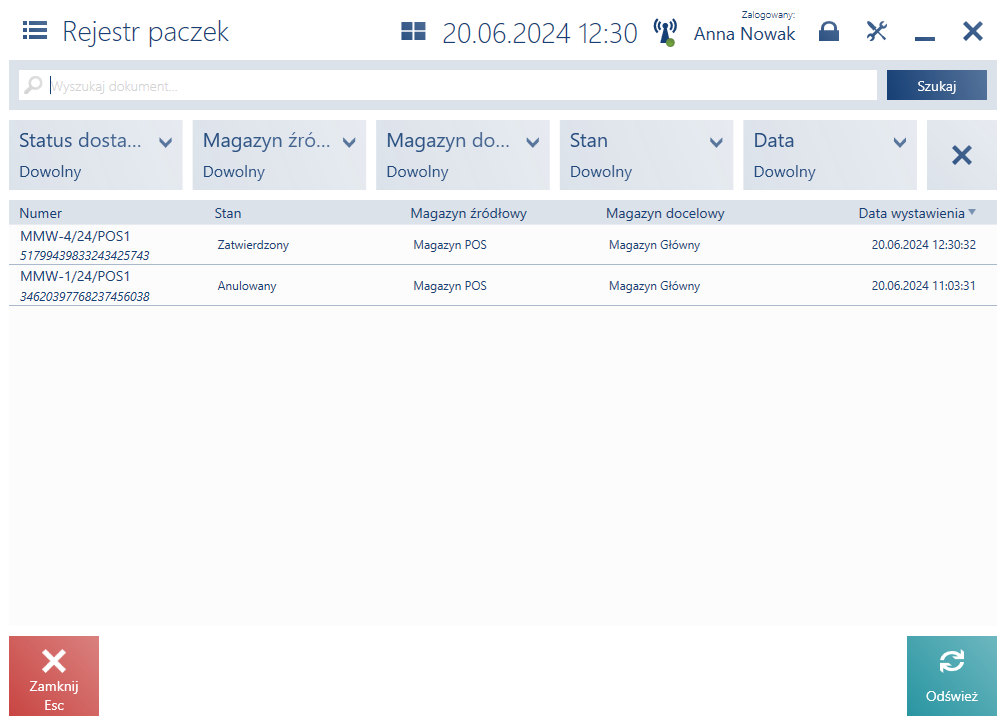Click the Zamknij Esc button
The image size is (1003, 722).
coord(54,676)
